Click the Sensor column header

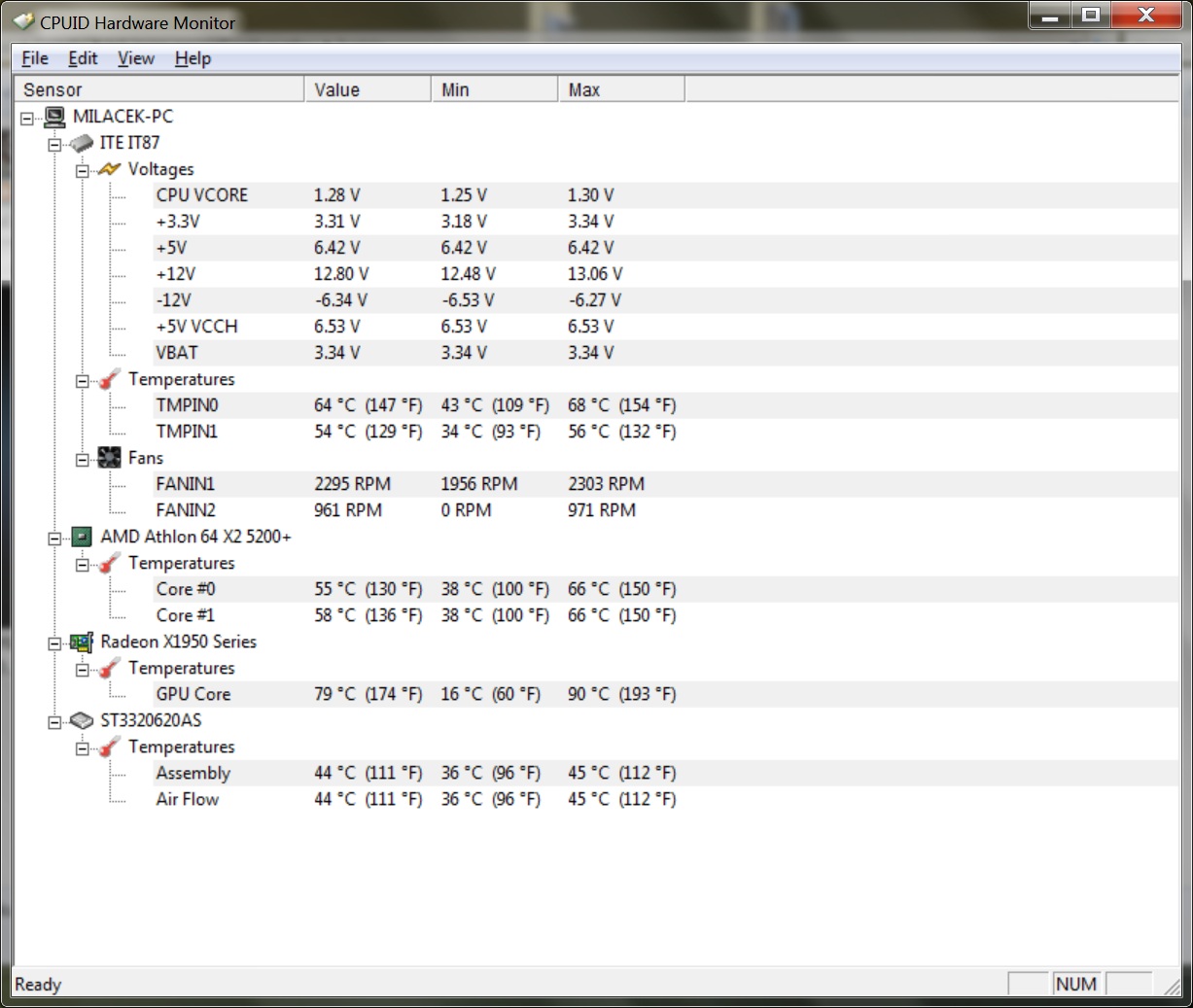(x=159, y=89)
